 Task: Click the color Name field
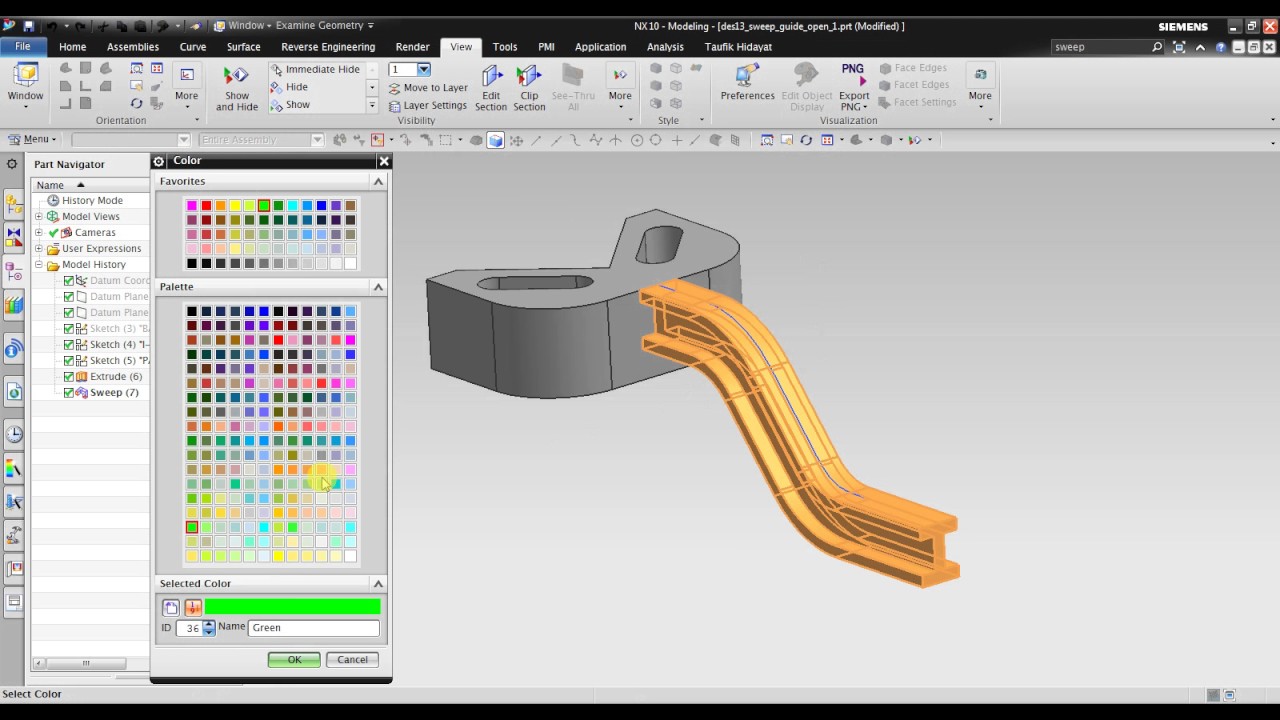[x=314, y=628]
